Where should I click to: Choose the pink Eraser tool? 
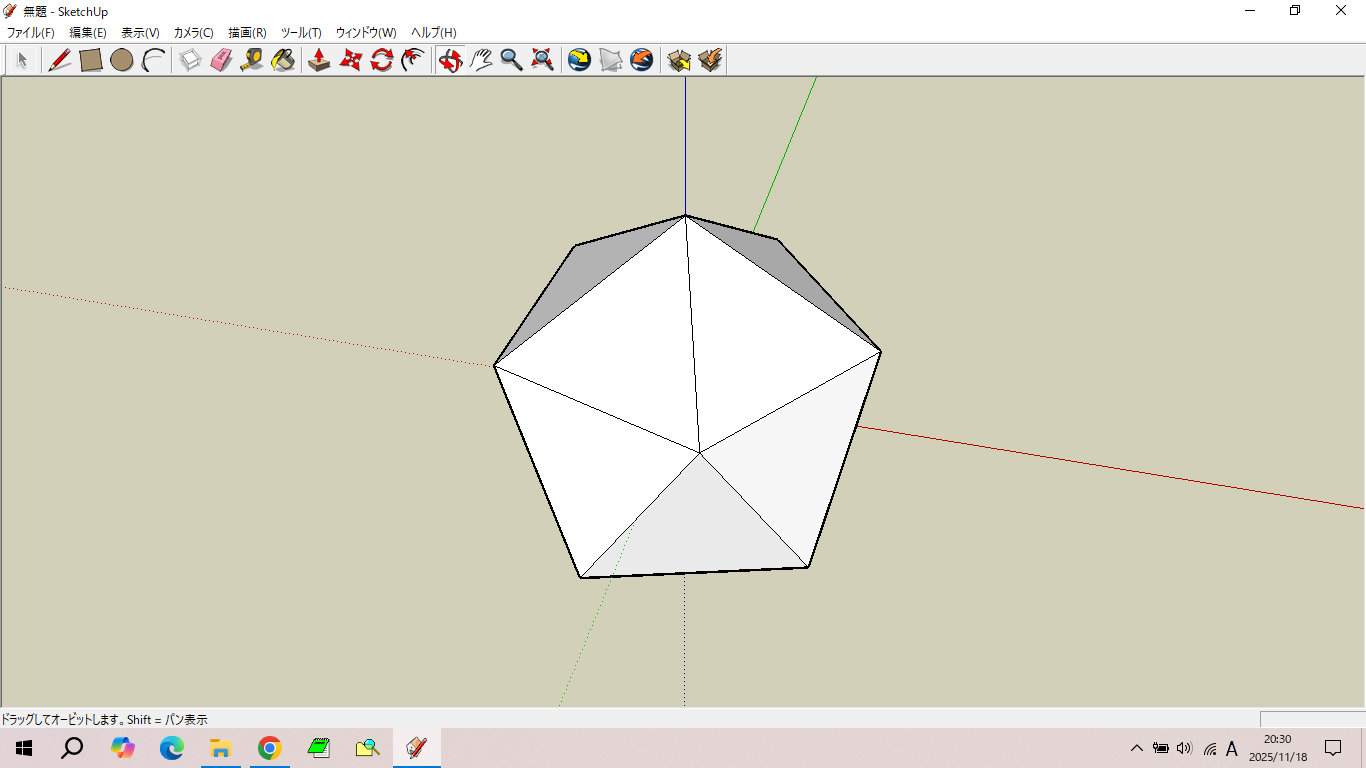[221, 60]
